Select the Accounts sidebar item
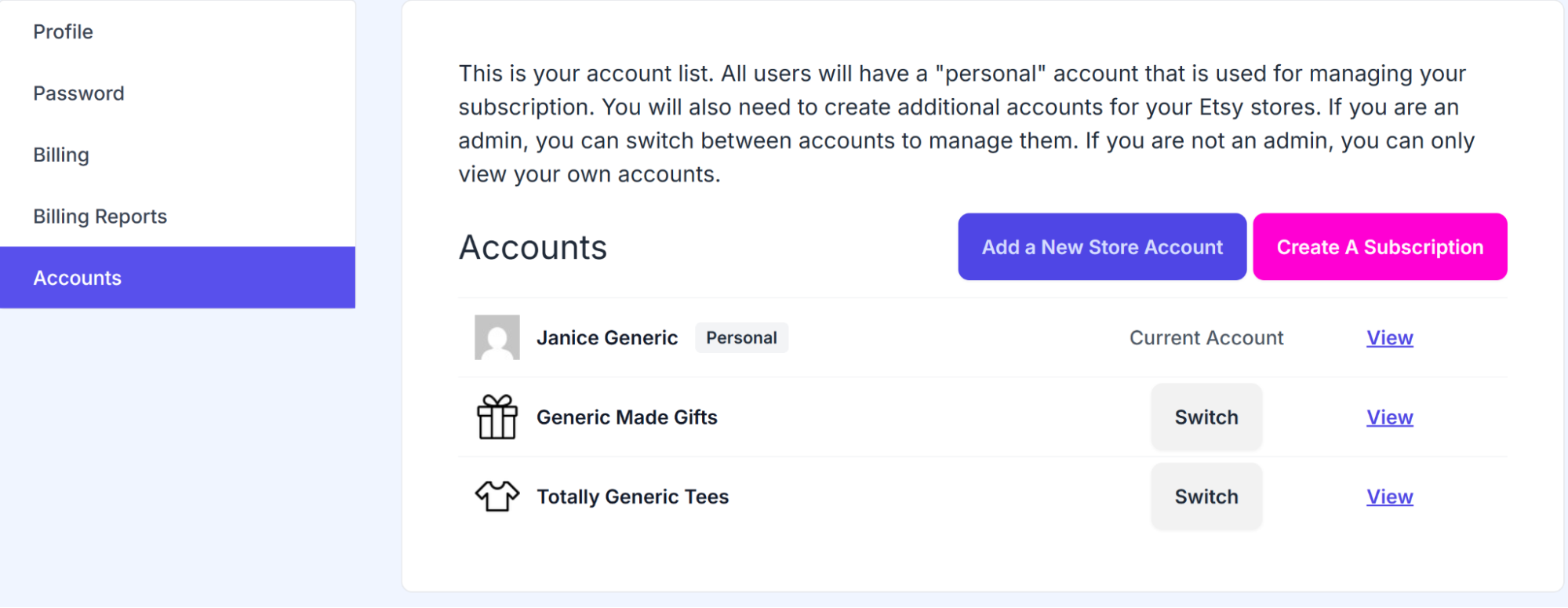Screen dimensions: 1568x608 (77, 278)
